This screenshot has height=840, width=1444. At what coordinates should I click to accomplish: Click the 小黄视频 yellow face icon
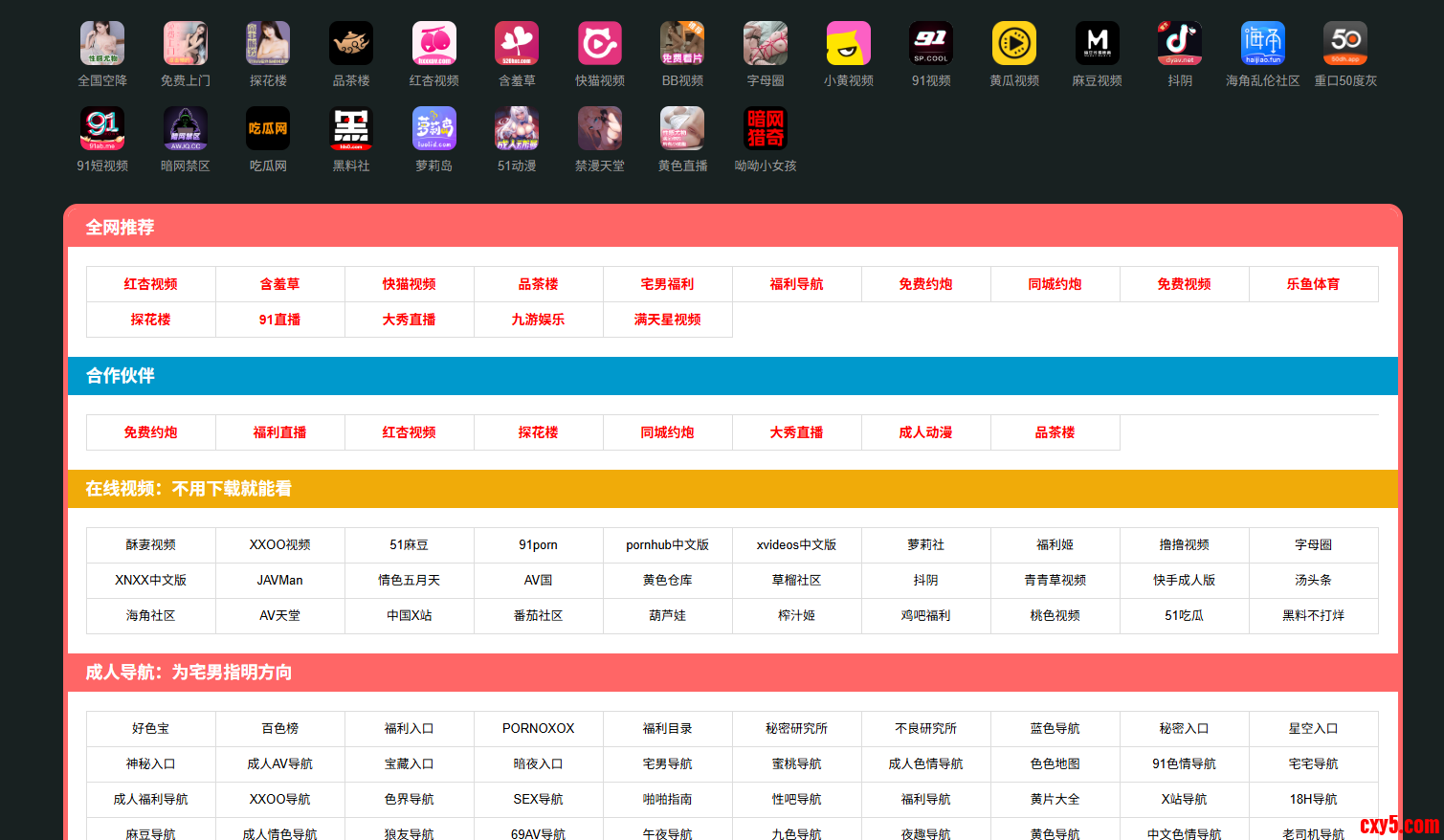(x=848, y=44)
